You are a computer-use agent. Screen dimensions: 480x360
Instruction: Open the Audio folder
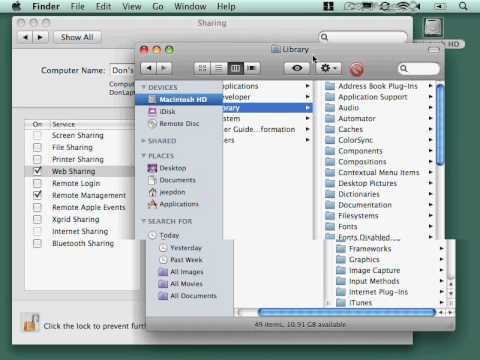[348, 108]
